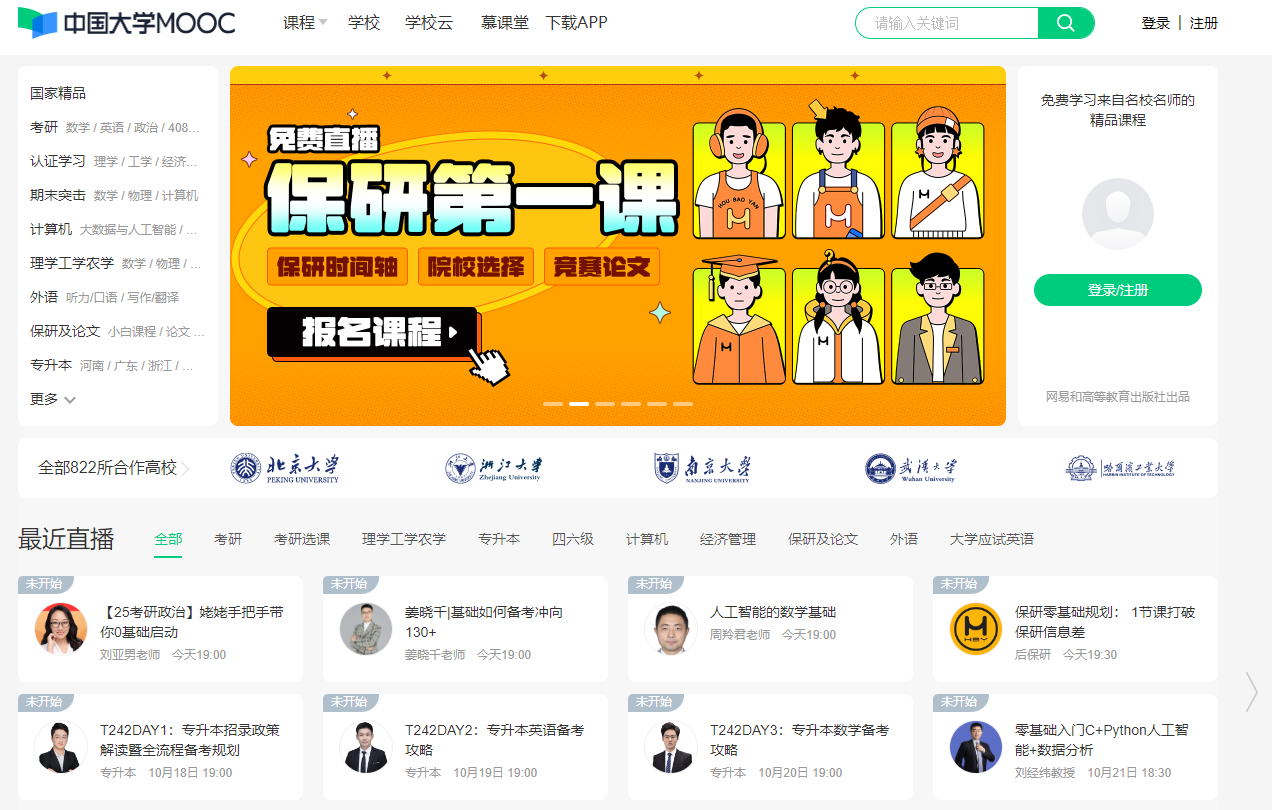Click search keyword input field

click(x=946, y=23)
